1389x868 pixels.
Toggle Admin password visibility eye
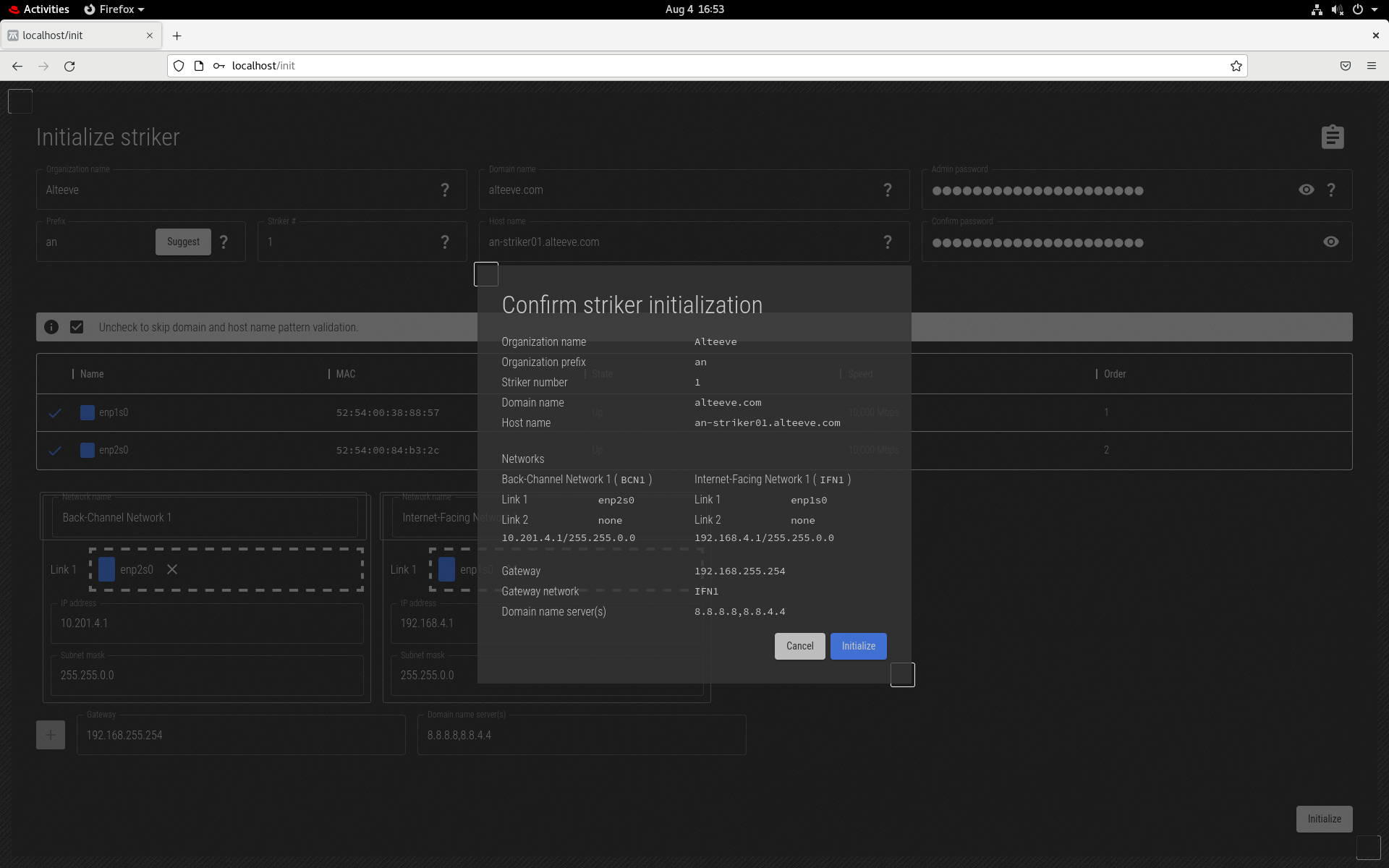click(1306, 190)
